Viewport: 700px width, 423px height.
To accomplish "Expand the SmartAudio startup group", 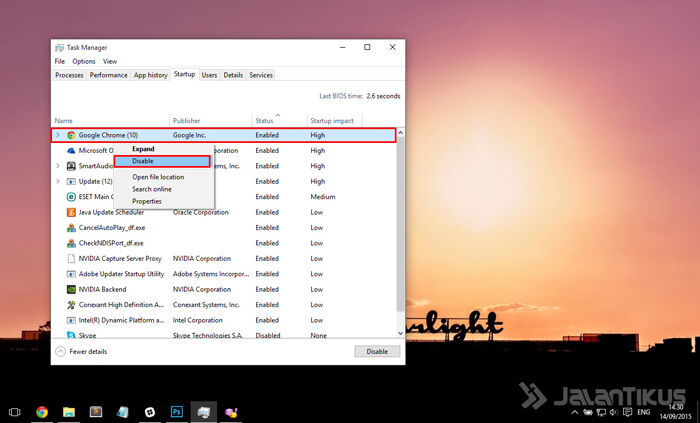I will (x=58, y=166).
